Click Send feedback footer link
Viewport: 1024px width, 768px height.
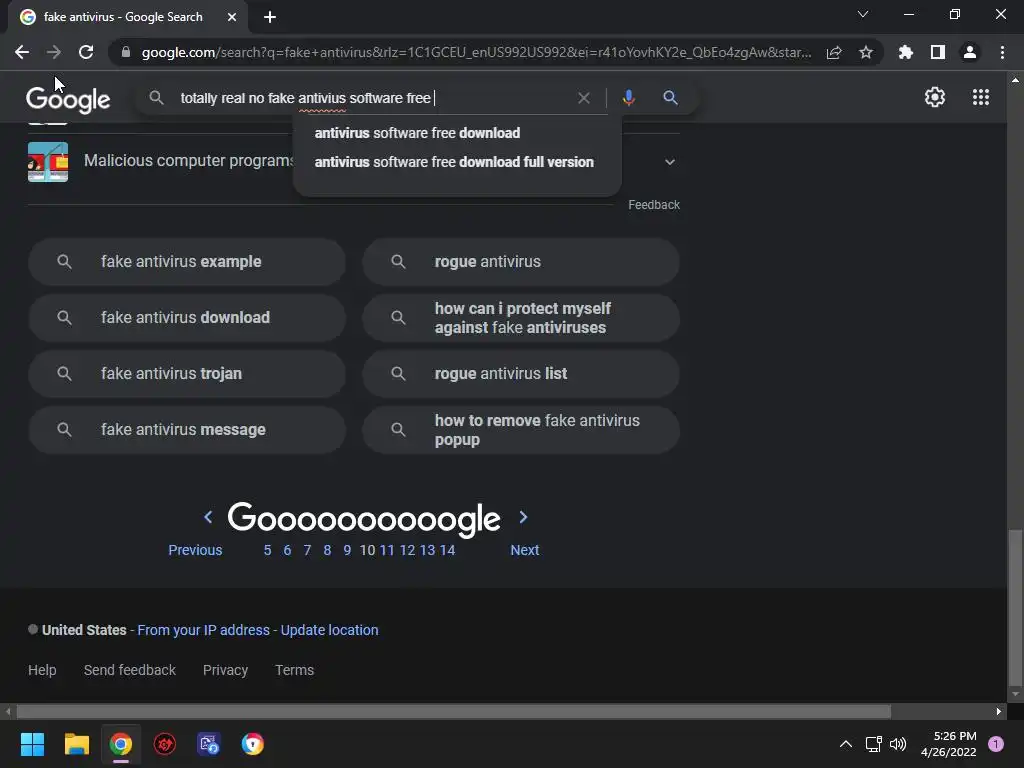tap(129, 670)
